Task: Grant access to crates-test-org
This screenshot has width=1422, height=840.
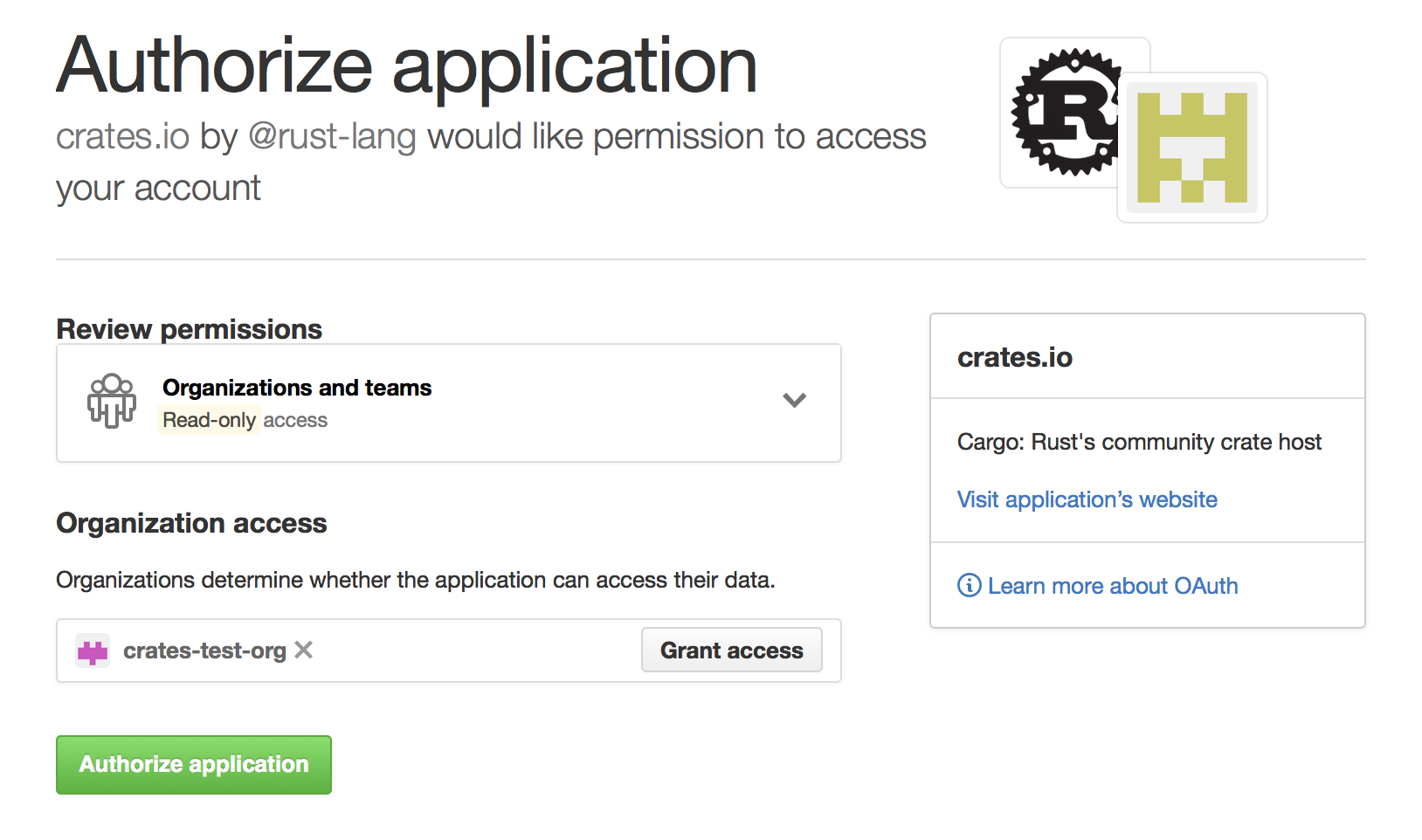Action: coord(732,650)
